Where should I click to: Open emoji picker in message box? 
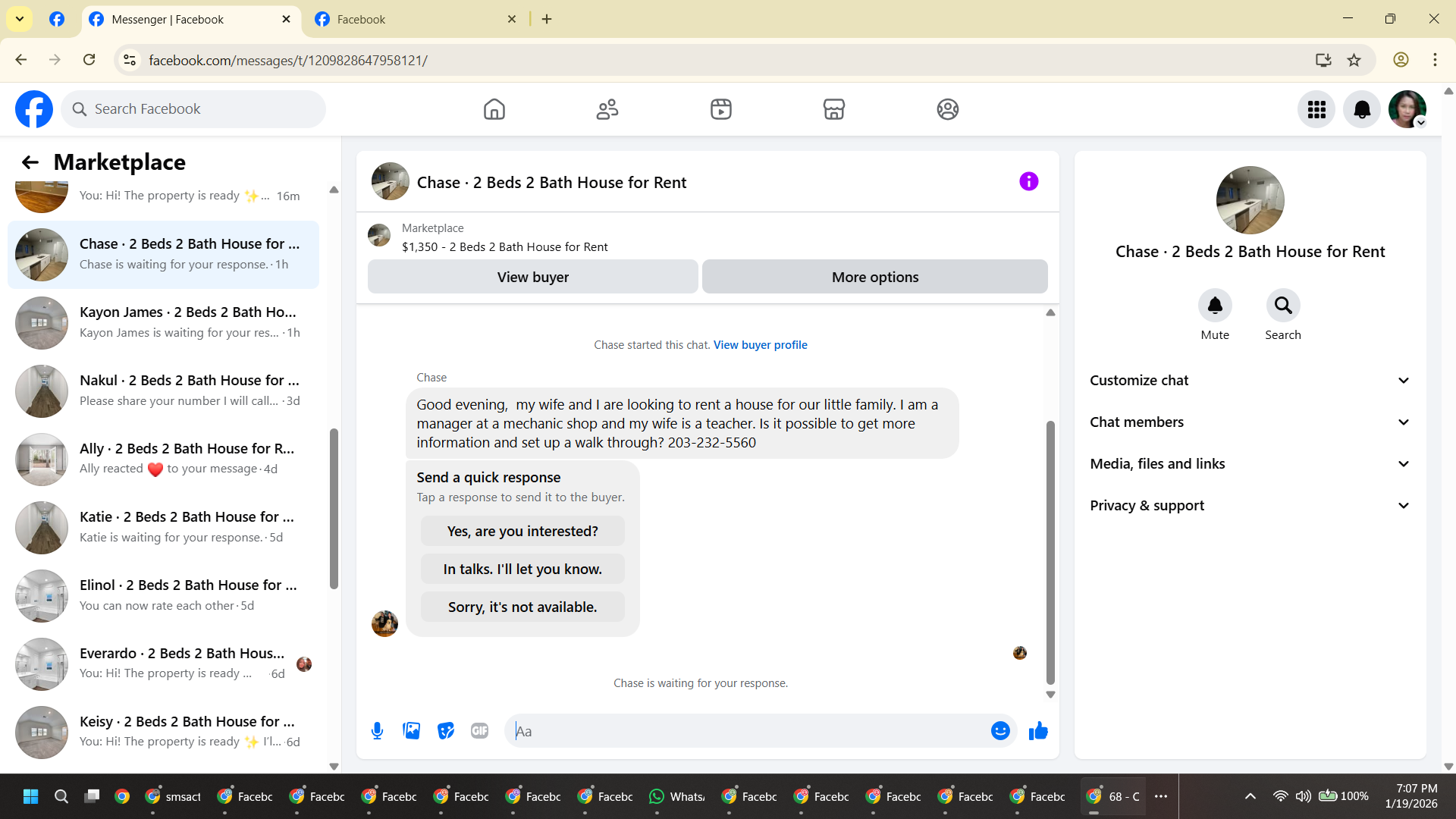click(x=1000, y=731)
